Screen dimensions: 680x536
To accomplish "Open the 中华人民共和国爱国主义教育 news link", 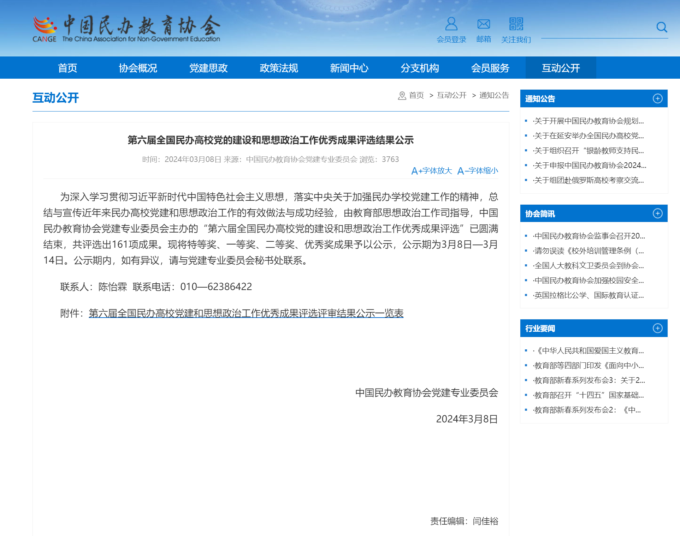I will [589, 351].
